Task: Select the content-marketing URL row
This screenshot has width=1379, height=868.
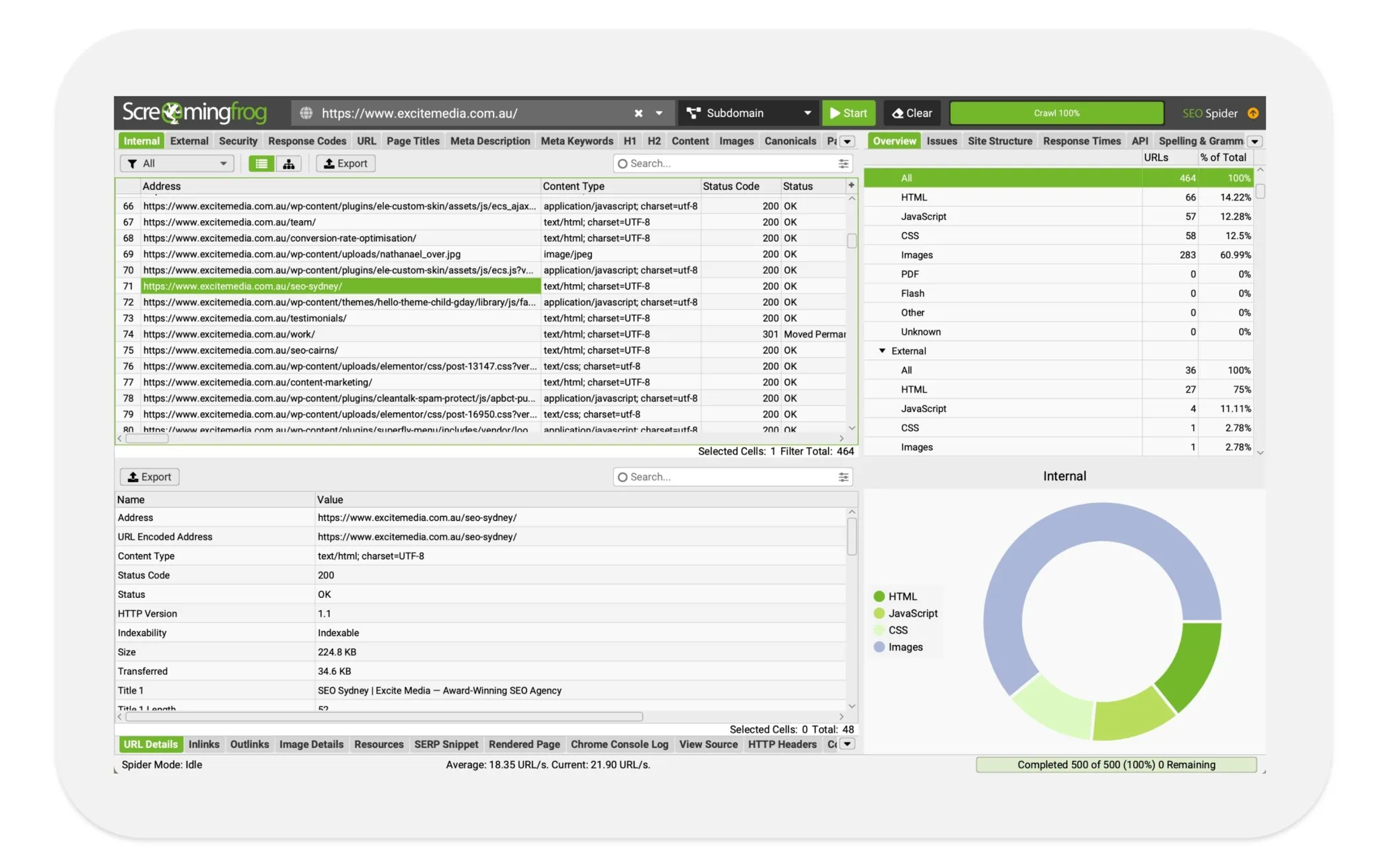Action: pos(340,382)
